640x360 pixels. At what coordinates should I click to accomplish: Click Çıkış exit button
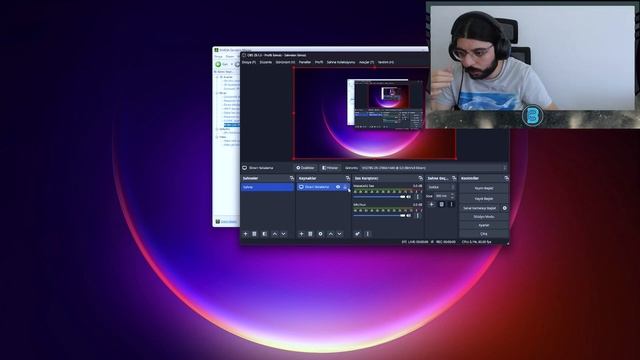tap(484, 234)
